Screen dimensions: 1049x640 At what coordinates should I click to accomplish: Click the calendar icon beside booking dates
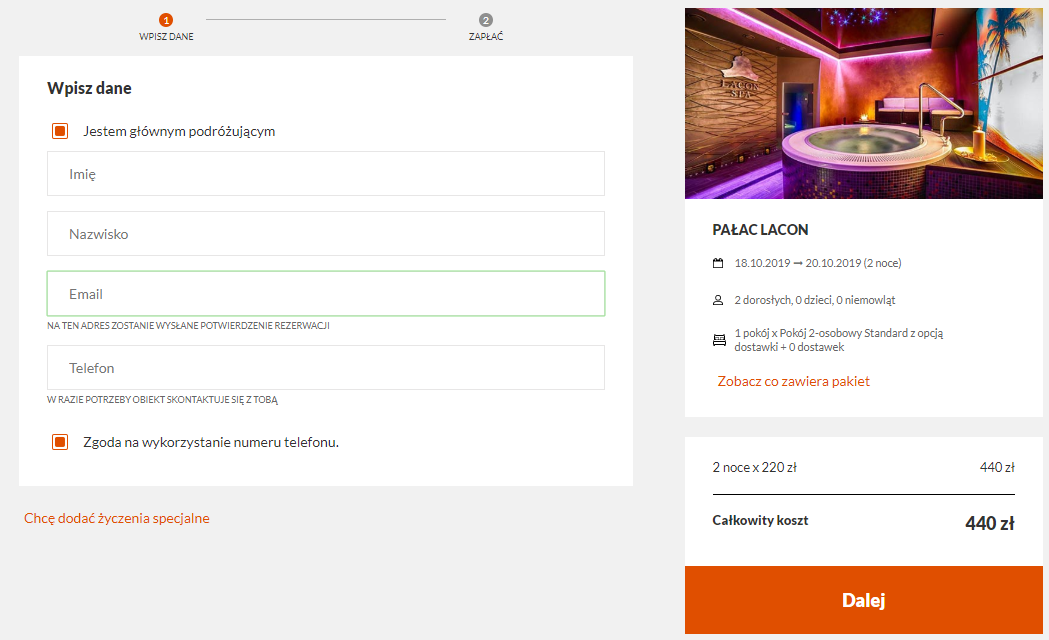(x=718, y=263)
